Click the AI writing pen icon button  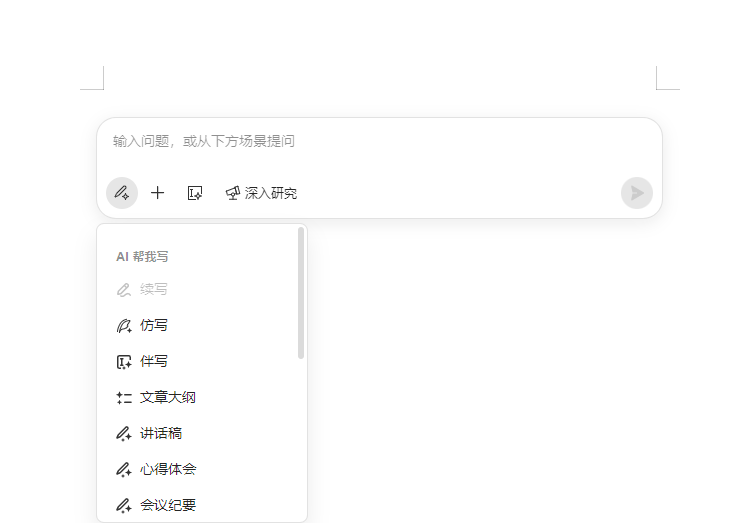pos(122,193)
